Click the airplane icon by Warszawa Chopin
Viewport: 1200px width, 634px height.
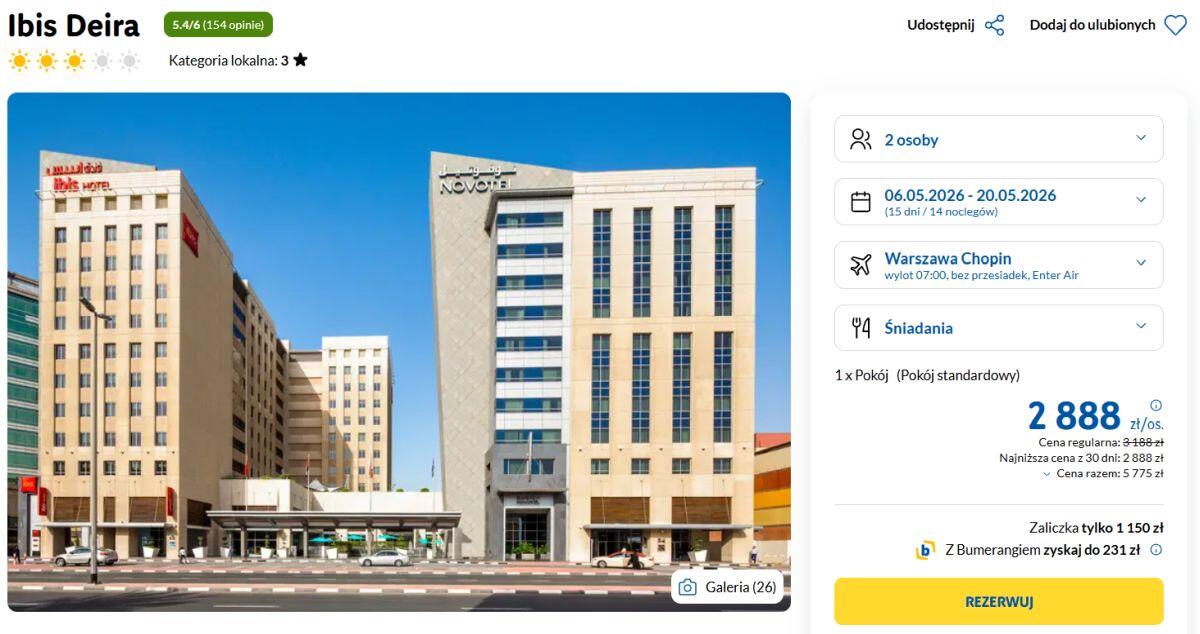[860, 265]
